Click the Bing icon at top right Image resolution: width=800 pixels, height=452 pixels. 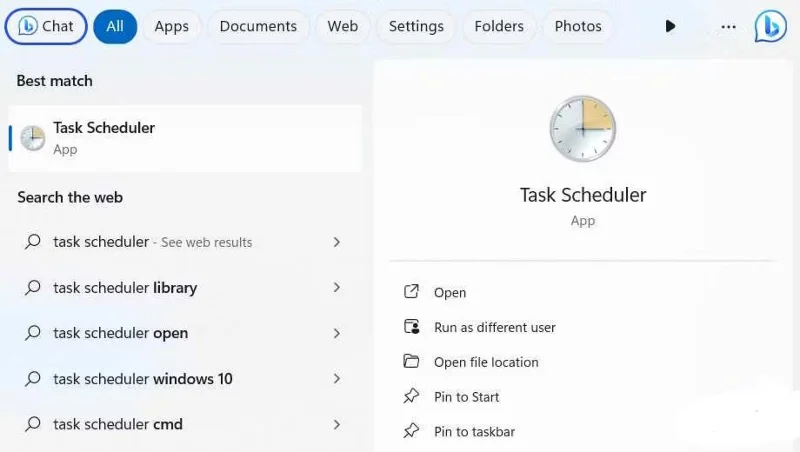click(770, 26)
